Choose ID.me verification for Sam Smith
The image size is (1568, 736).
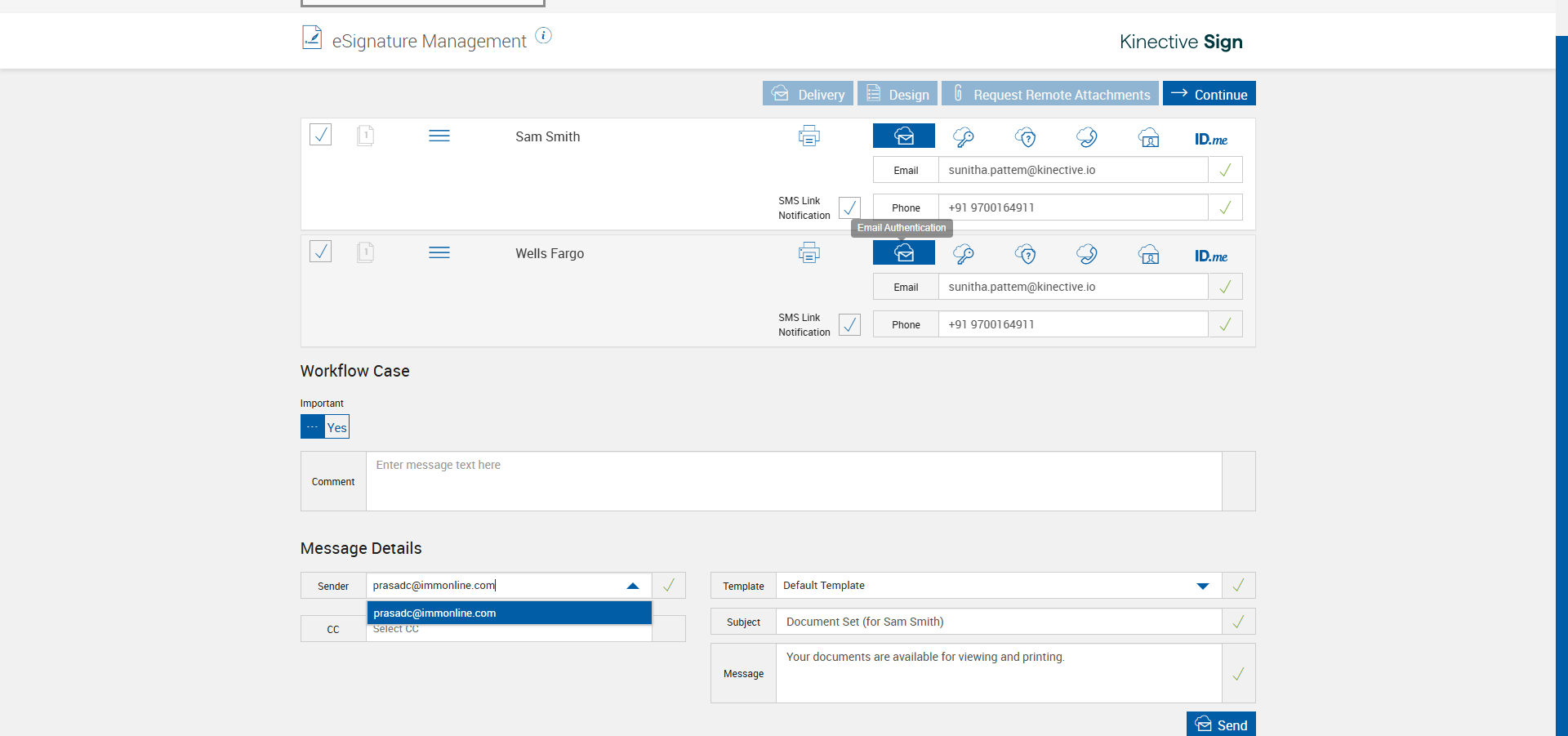(1211, 139)
